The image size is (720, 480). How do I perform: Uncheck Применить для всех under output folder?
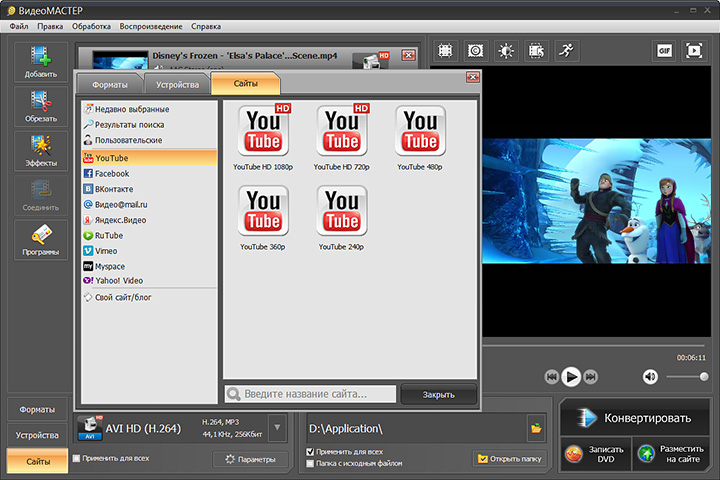[311, 452]
